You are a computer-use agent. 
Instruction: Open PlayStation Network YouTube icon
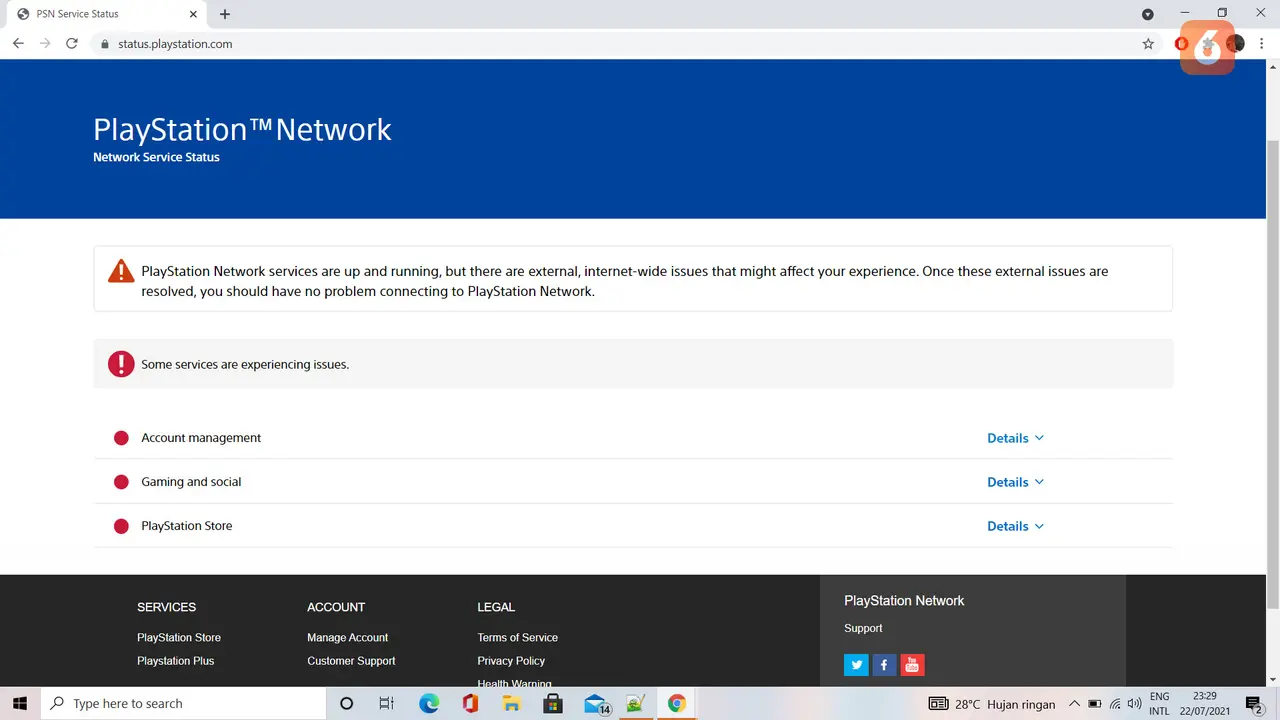click(x=912, y=664)
